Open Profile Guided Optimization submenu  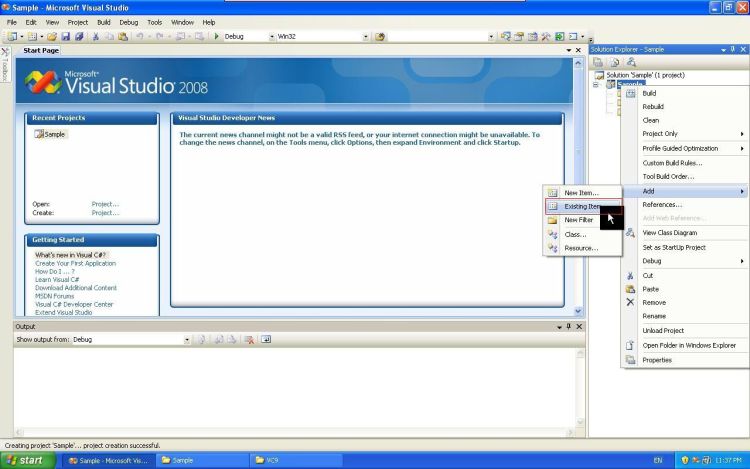pos(685,149)
